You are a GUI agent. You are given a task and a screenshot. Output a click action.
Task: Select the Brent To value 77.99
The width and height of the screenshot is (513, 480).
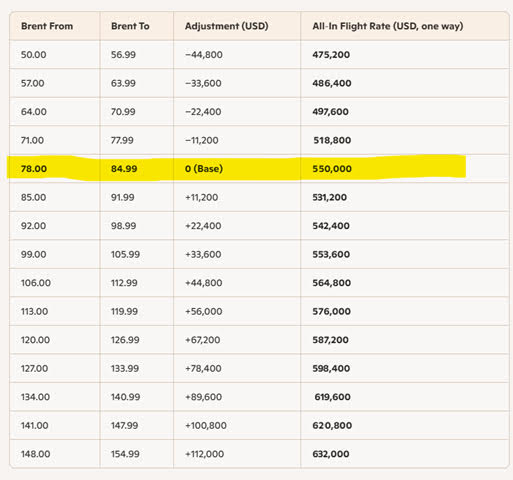[122, 140]
